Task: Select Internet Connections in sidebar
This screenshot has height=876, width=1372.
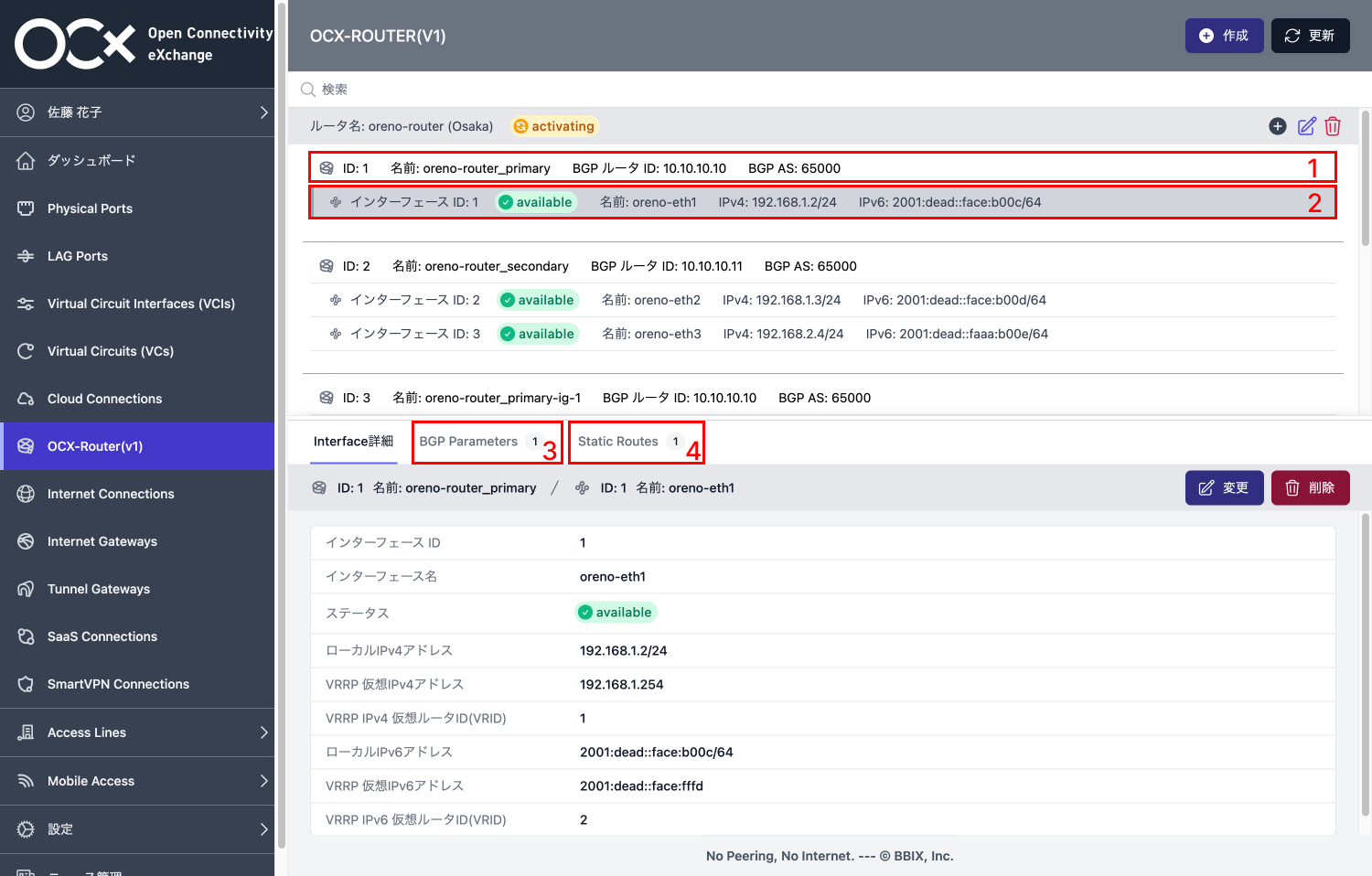Action: coord(111,493)
